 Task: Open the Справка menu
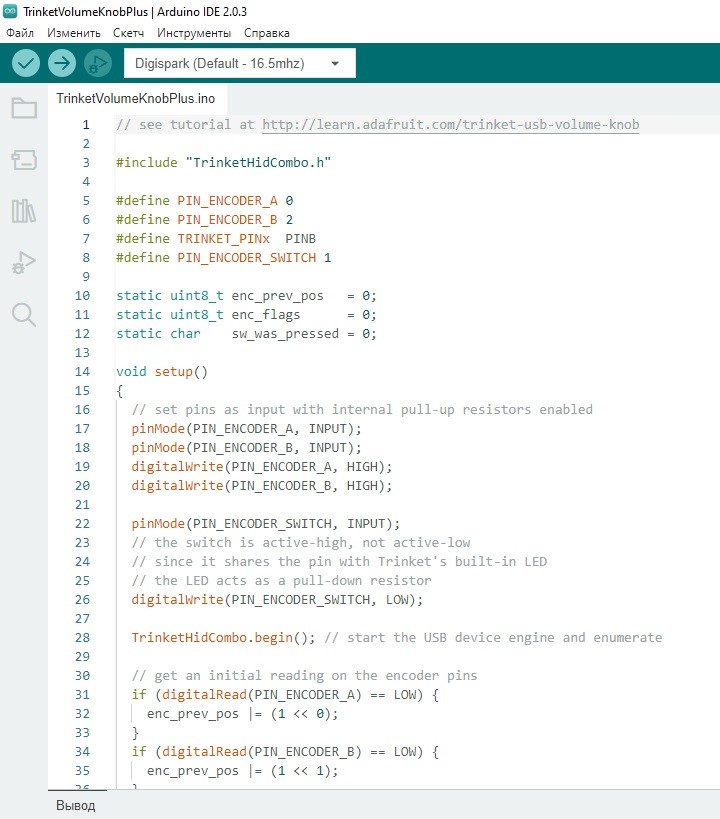pyautogui.click(x=266, y=33)
